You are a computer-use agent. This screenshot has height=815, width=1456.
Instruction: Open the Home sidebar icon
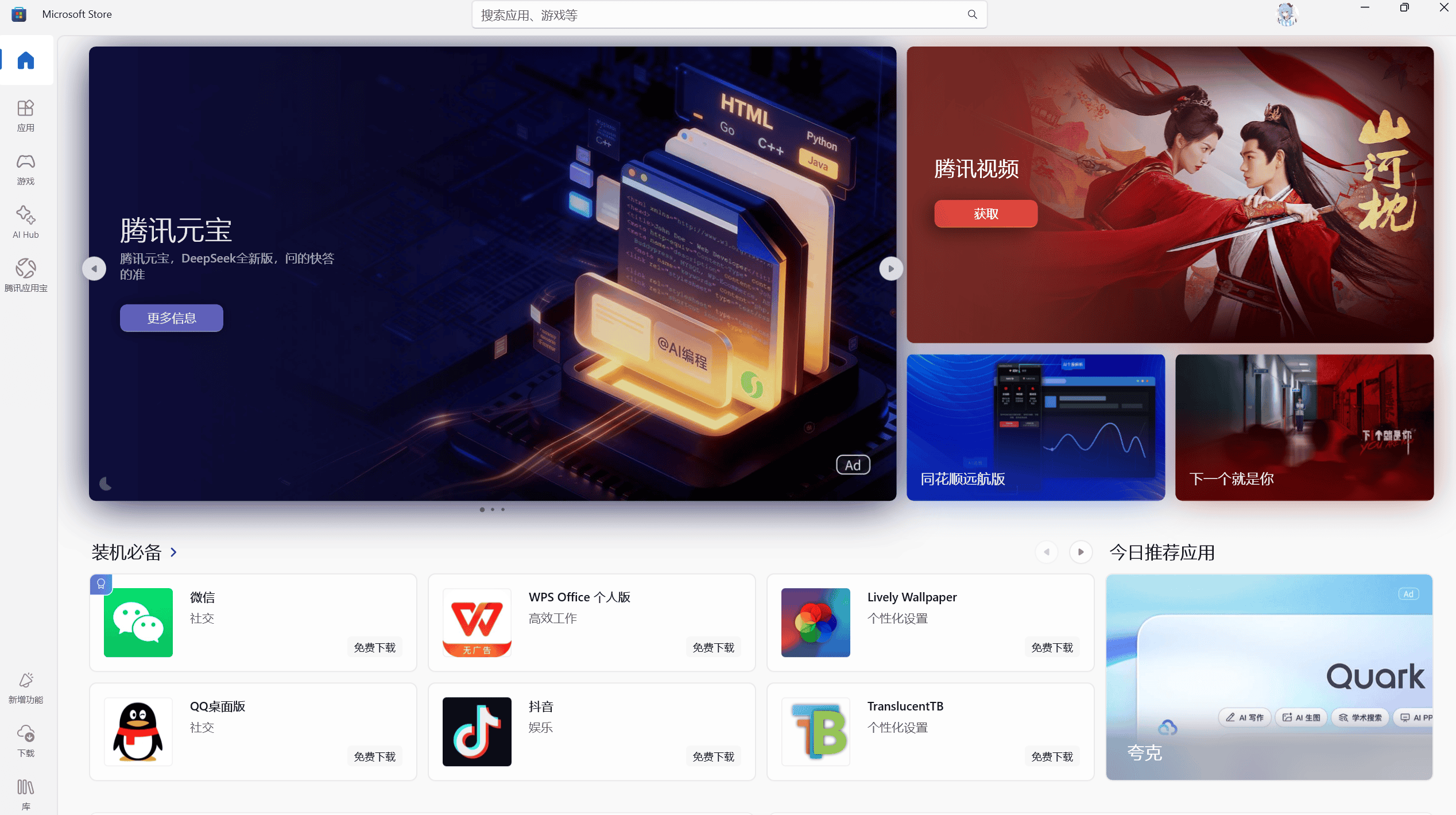(x=26, y=60)
